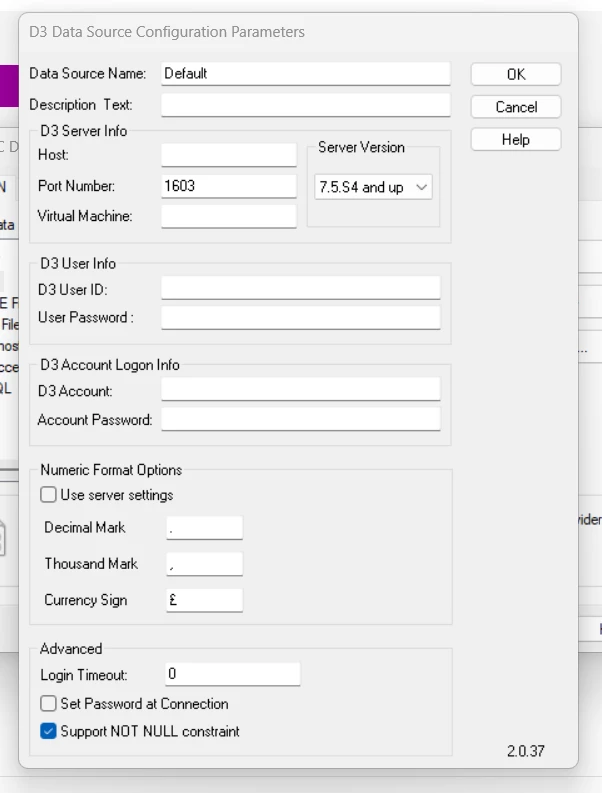Focus the Port Number field showing 1603
Viewport: 602px width, 793px height.
[229, 186]
